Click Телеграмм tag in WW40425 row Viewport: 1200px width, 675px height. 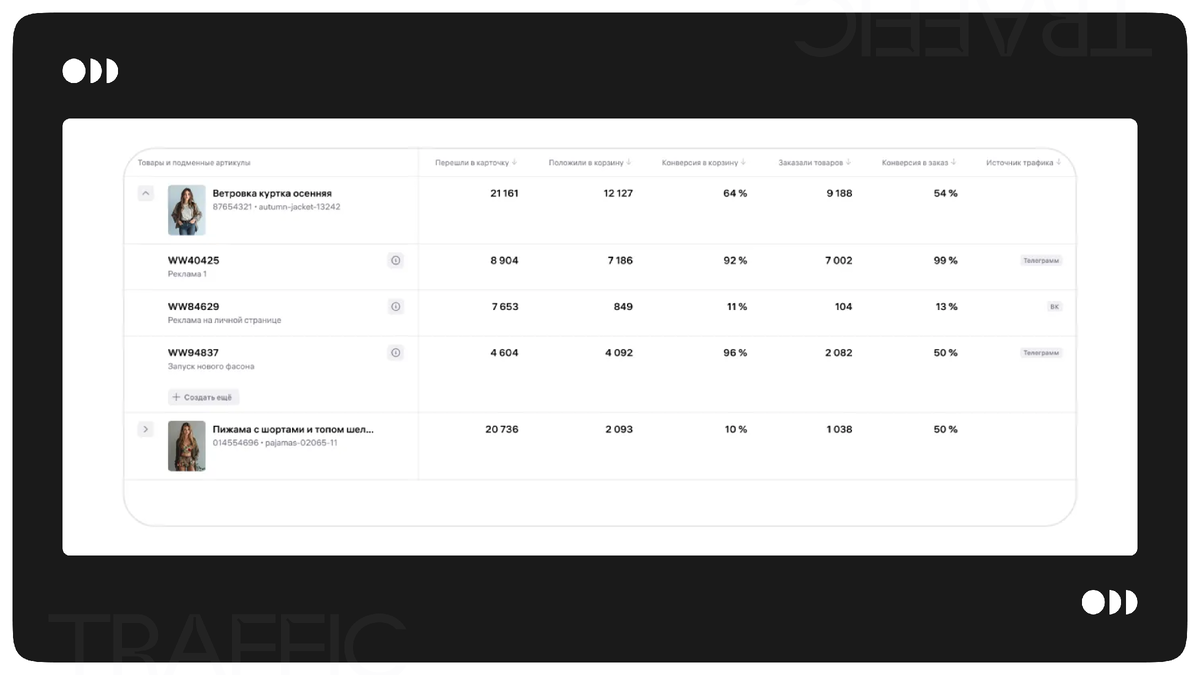(x=1041, y=260)
